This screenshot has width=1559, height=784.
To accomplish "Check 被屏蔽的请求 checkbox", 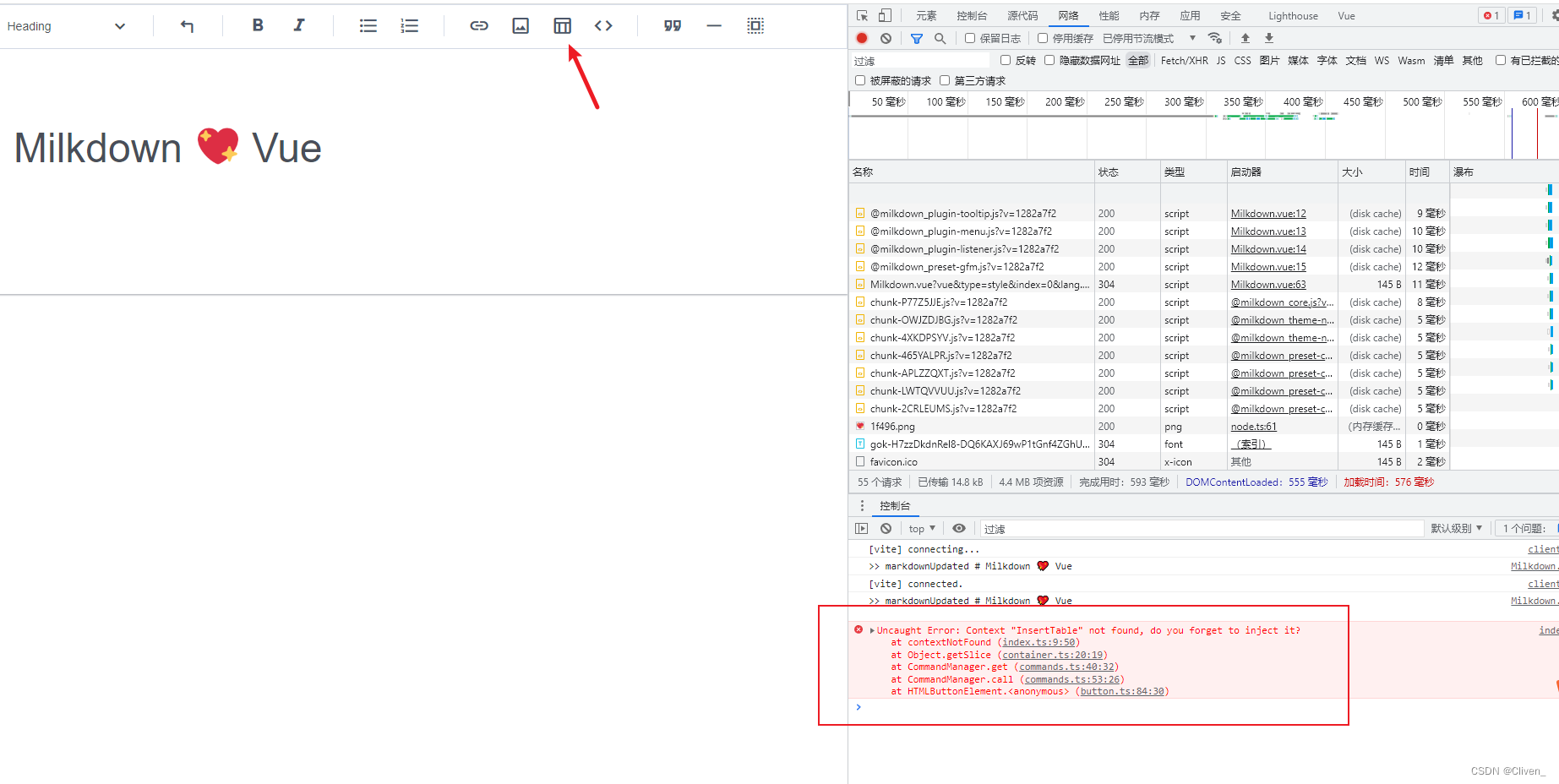I will (860, 80).
